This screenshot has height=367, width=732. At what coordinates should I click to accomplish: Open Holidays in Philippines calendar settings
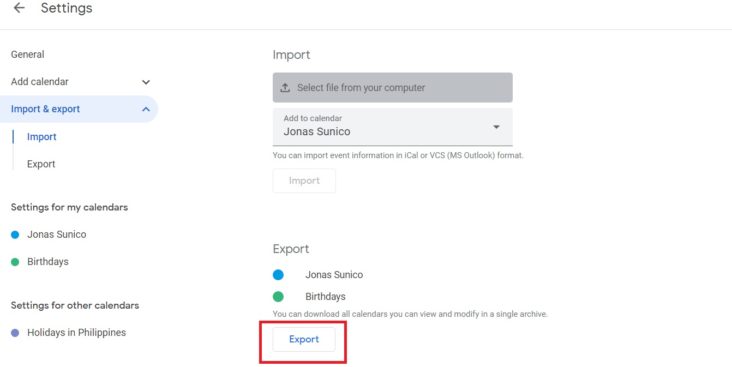pos(77,332)
